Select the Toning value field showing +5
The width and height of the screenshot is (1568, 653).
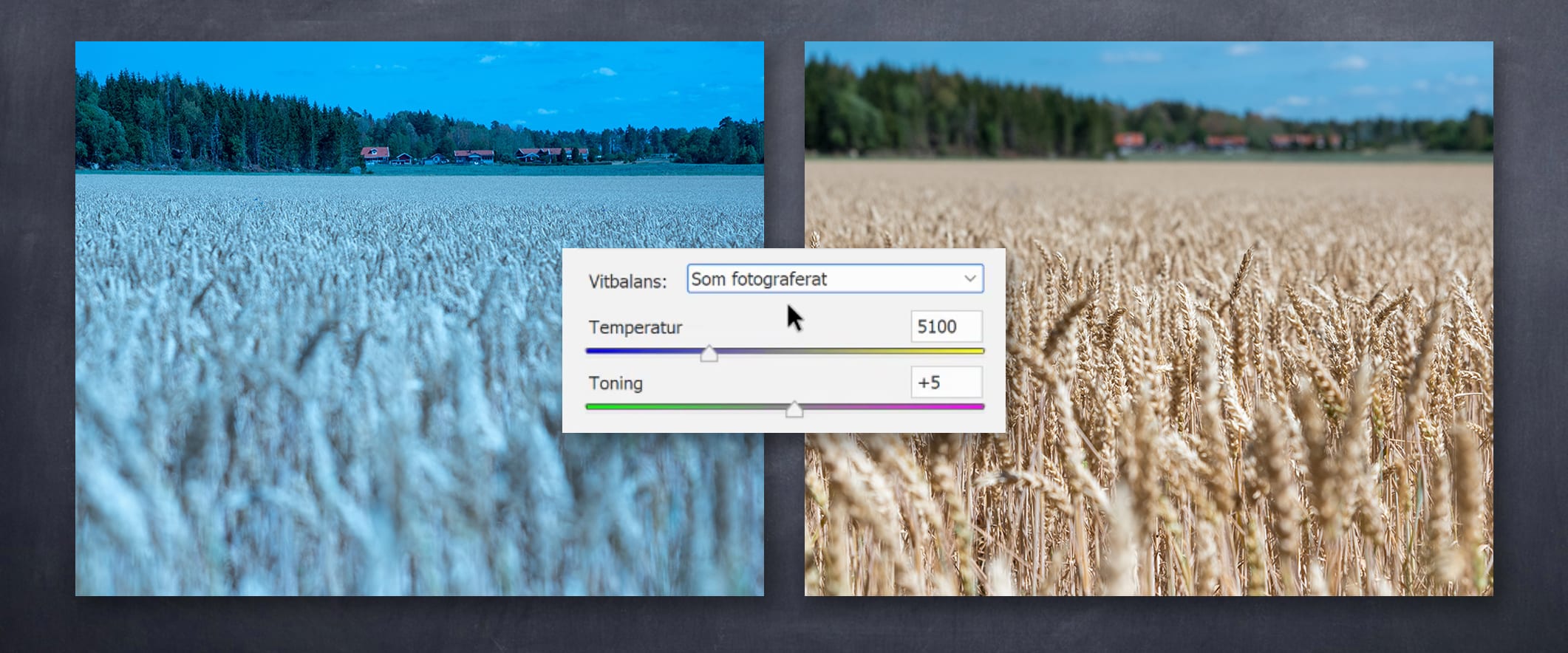coord(945,383)
